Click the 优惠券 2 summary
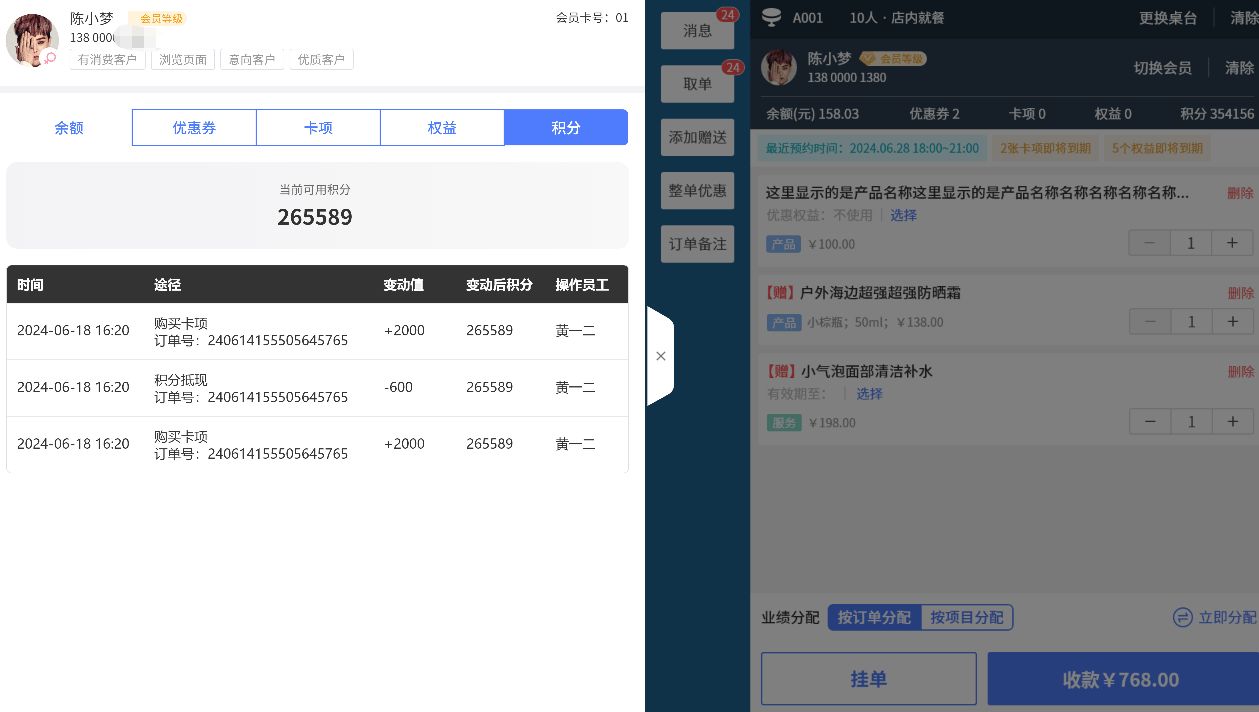 [934, 114]
